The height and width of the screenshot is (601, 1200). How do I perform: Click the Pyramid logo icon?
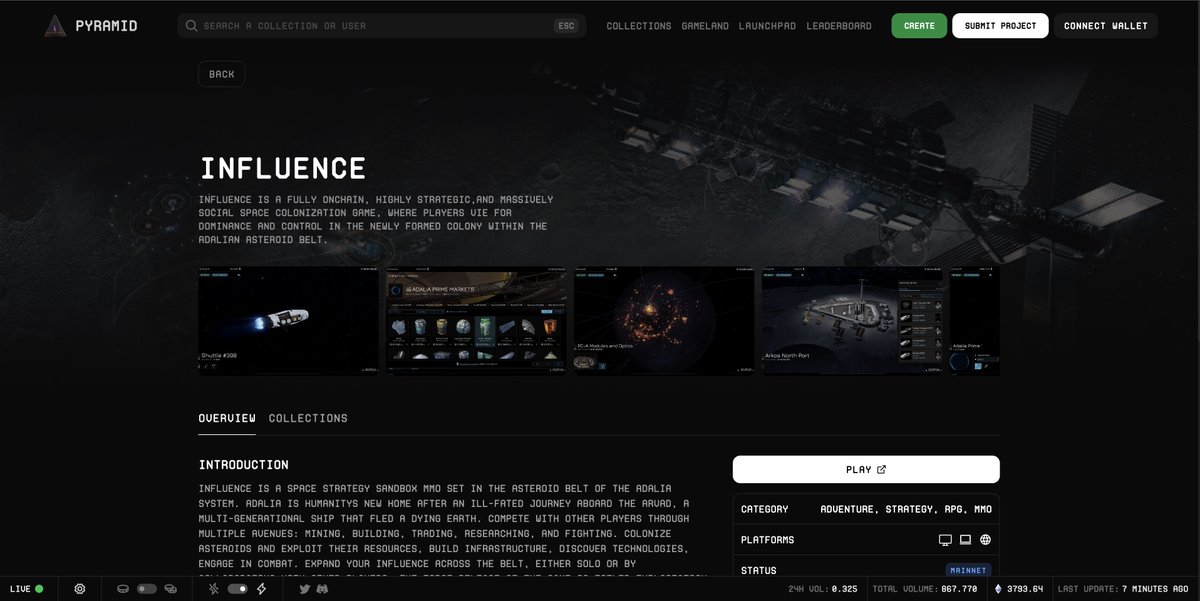coord(54,26)
